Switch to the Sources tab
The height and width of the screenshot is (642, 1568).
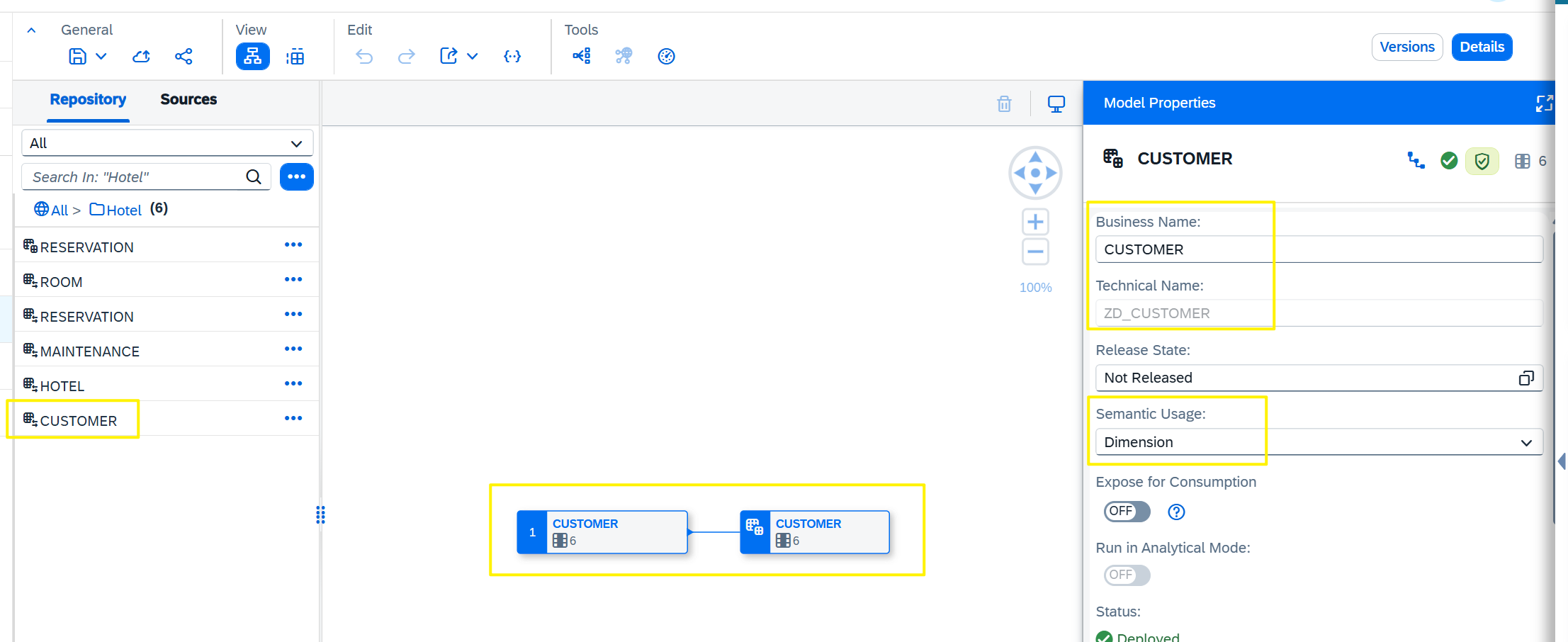188,99
